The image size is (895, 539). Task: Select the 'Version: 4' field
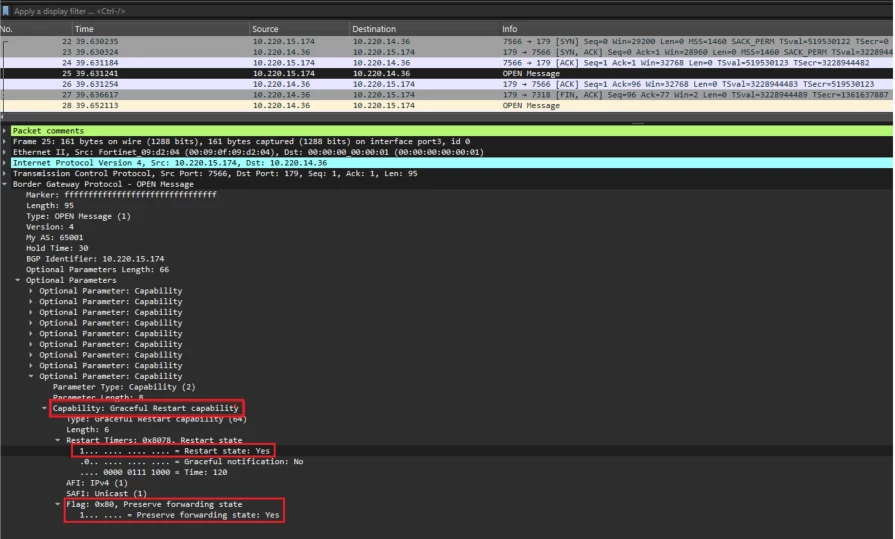click(x=50, y=227)
